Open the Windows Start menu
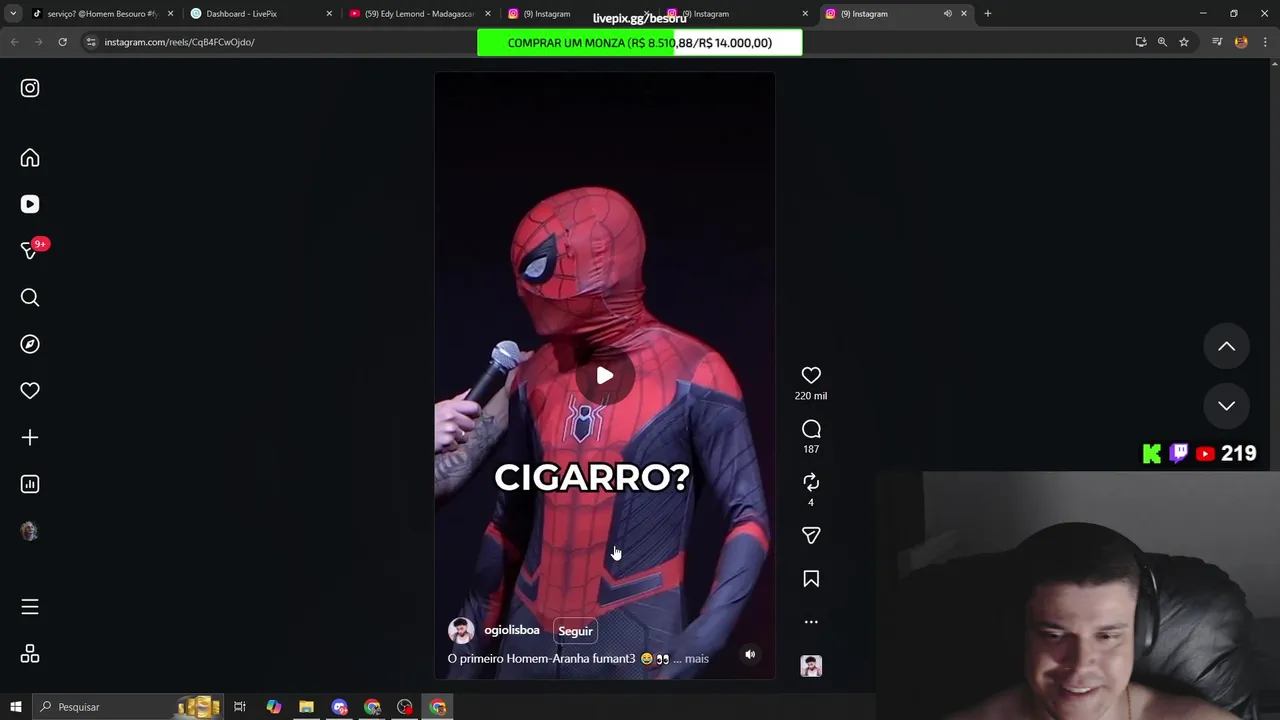This screenshot has height=720, width=1280. click(16, 707)
